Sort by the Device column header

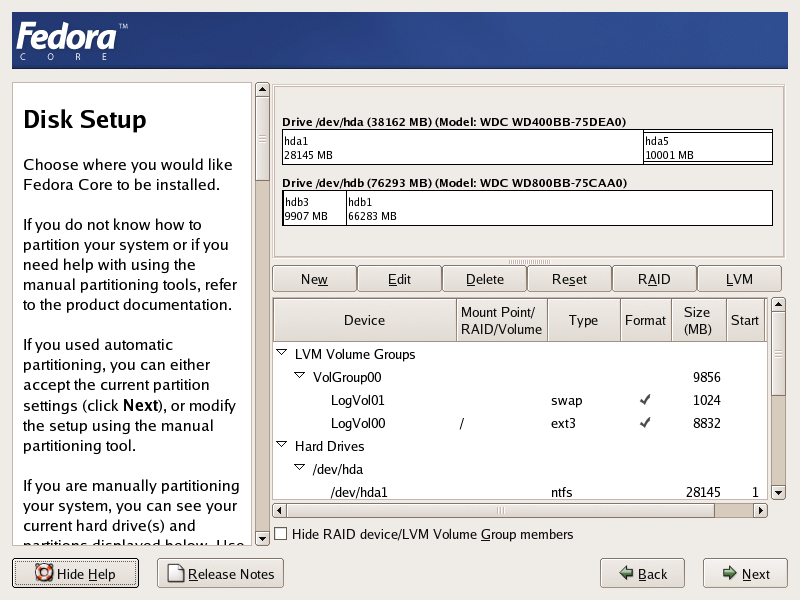(x=364, y=320)
